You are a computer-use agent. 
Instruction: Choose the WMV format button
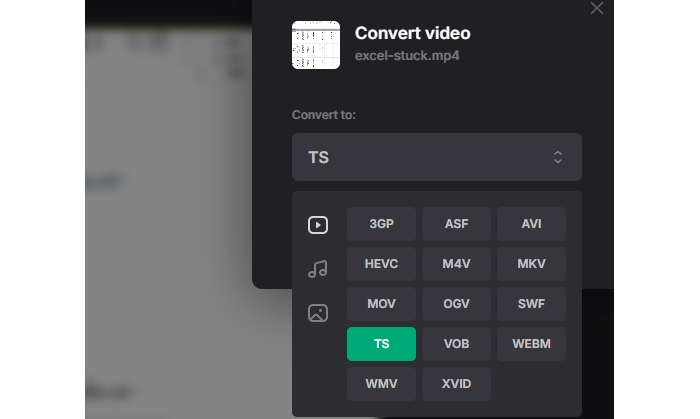381,384
